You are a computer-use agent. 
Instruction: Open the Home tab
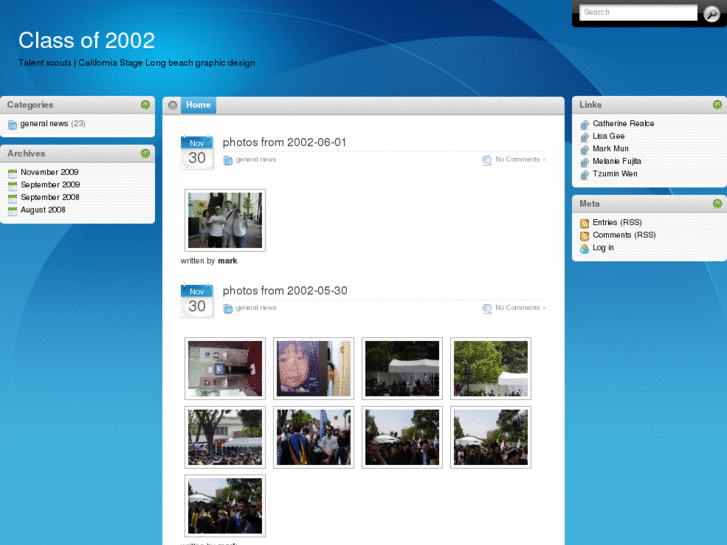pos(198,105)
